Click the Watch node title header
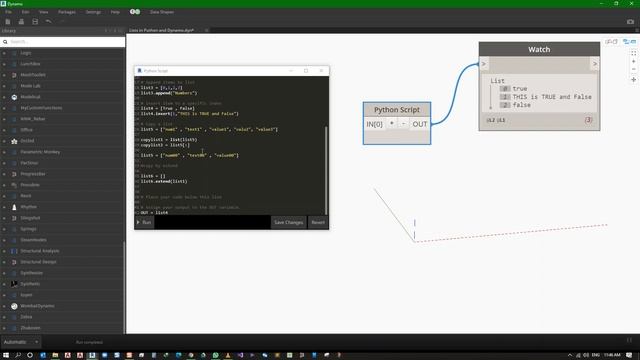 (539, 49)
